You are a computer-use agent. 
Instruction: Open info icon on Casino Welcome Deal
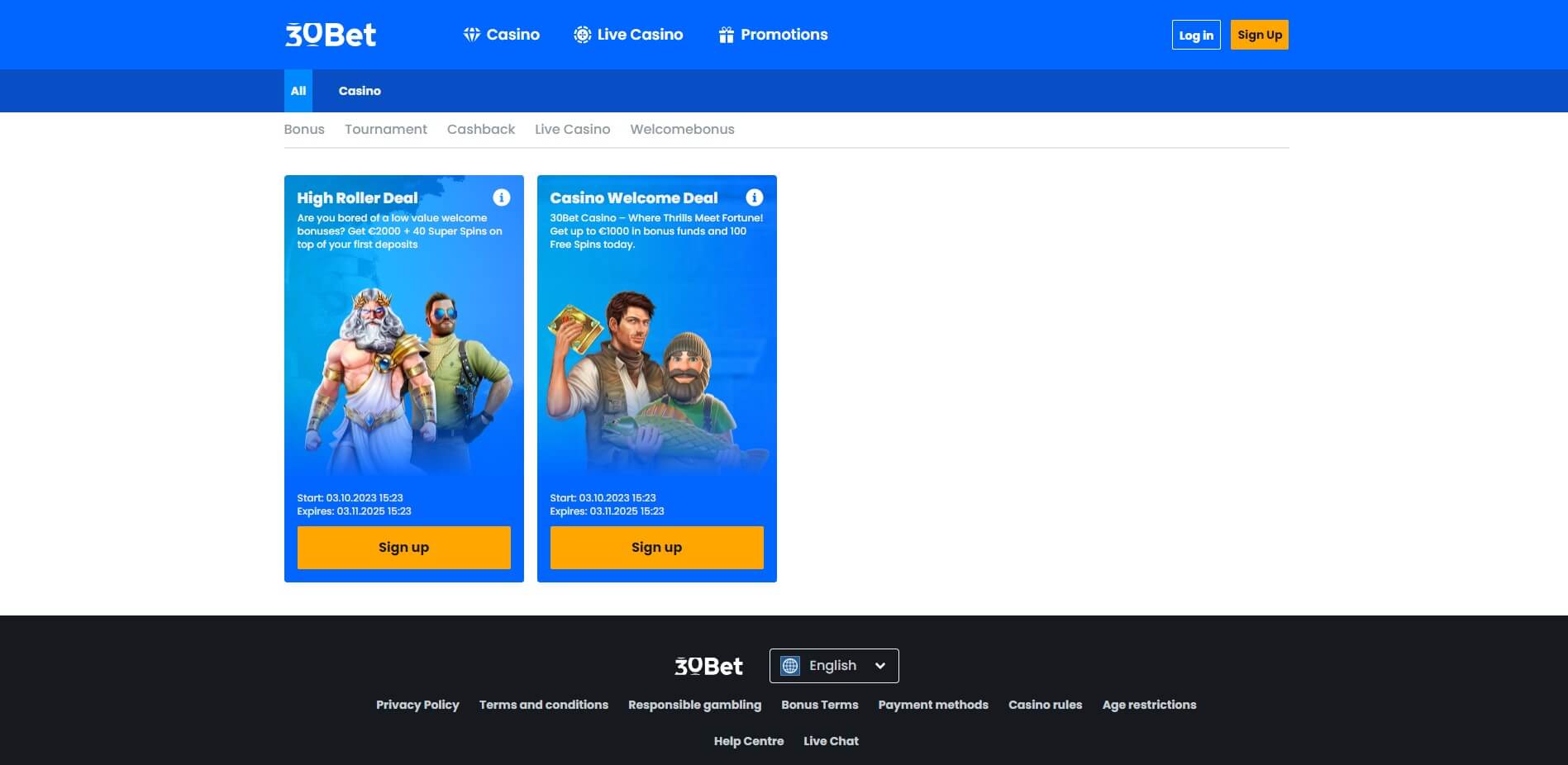[755, 197]
